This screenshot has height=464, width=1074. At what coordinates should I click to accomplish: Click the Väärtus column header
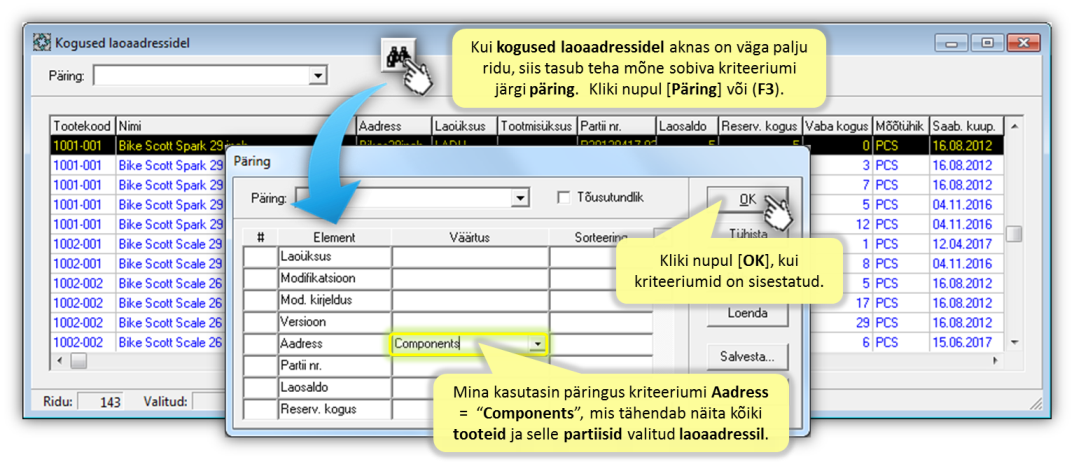470,237
